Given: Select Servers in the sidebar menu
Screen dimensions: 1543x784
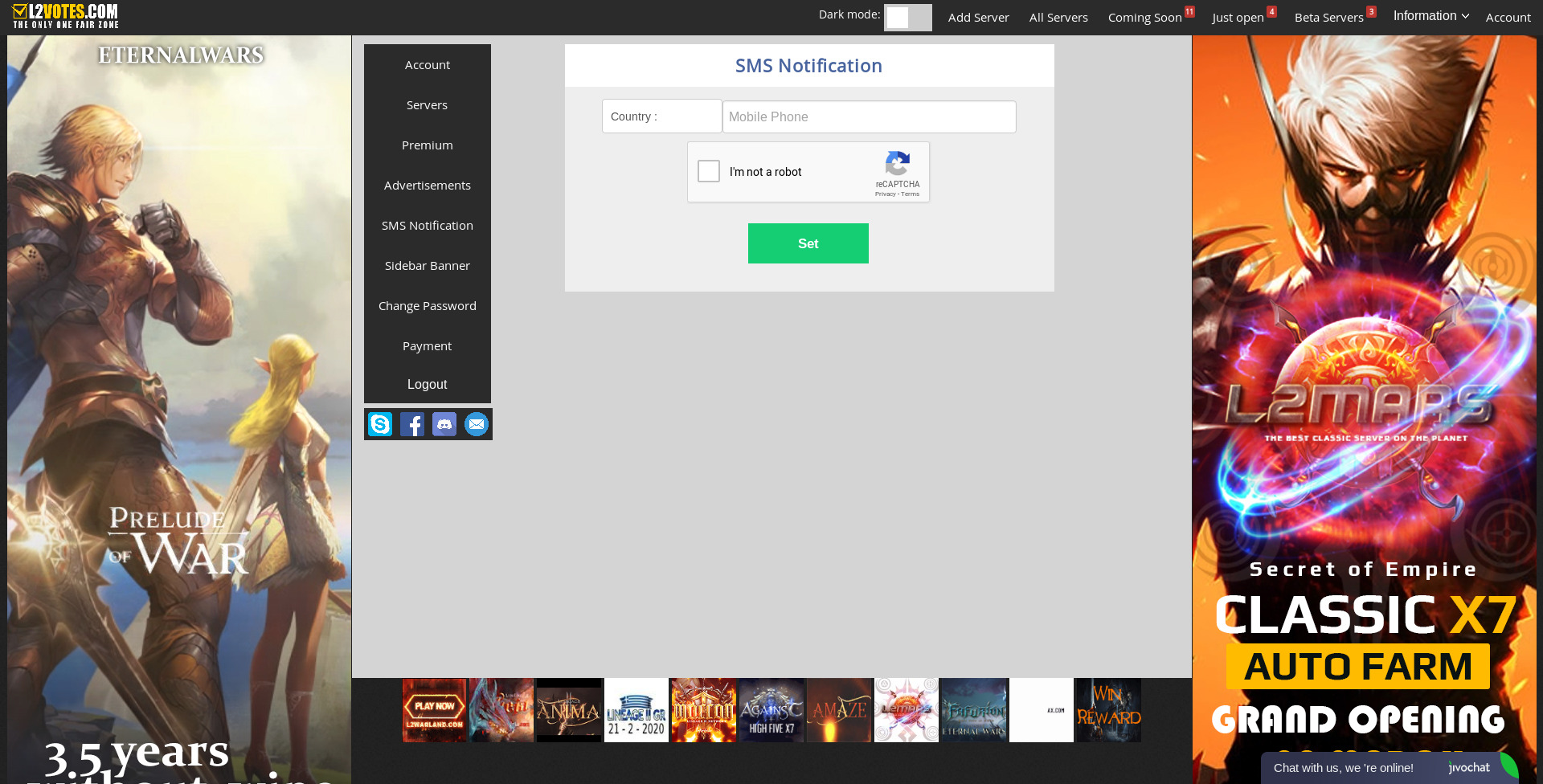Looking at the screenshot, I should click(428, 105).
